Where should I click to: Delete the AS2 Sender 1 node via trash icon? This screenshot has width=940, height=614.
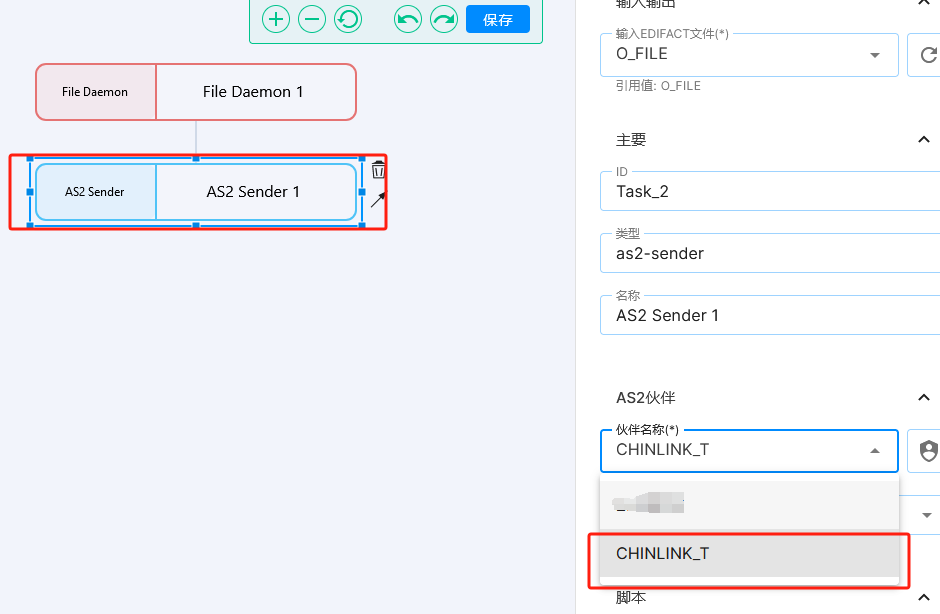(x=378, y=170)
